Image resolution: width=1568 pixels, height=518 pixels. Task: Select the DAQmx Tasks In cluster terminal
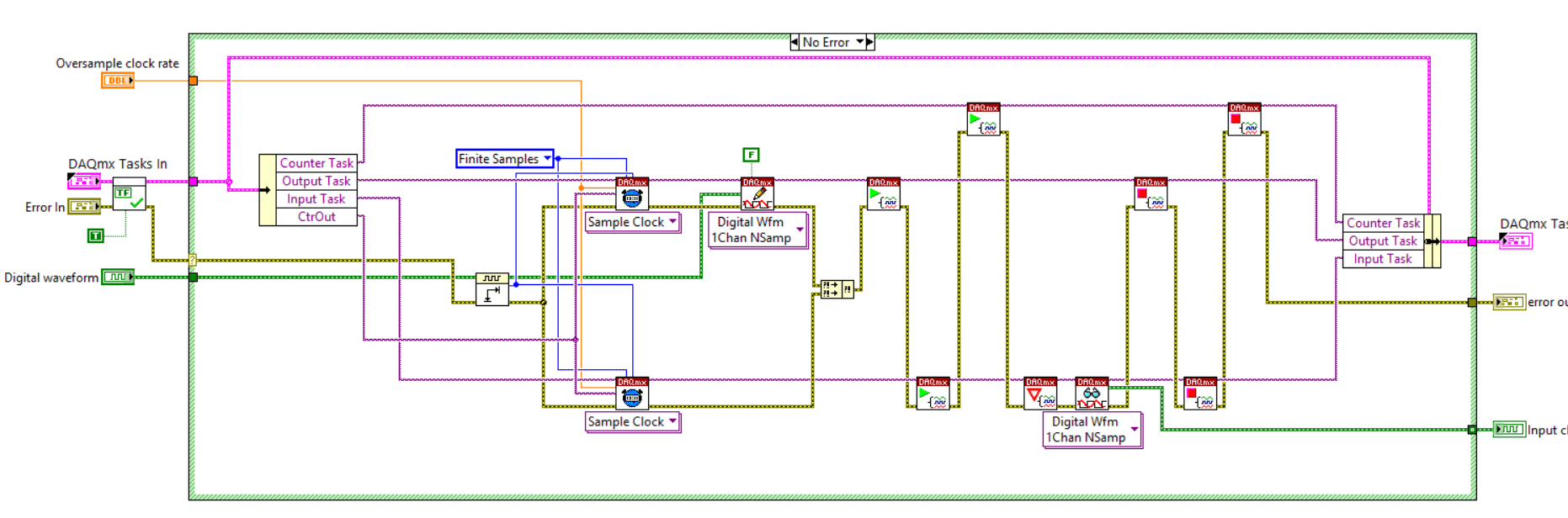click(83, 181)
